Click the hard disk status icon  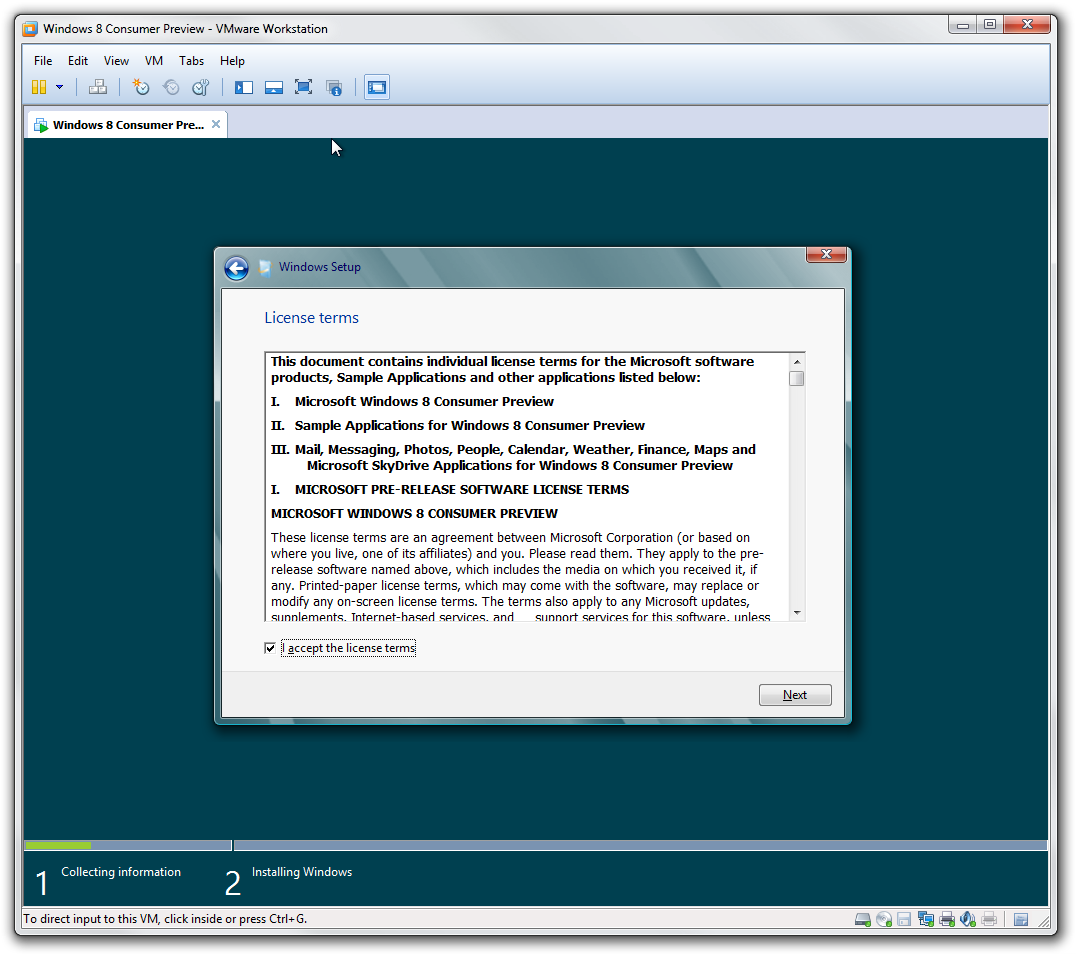tap(863, 918)
